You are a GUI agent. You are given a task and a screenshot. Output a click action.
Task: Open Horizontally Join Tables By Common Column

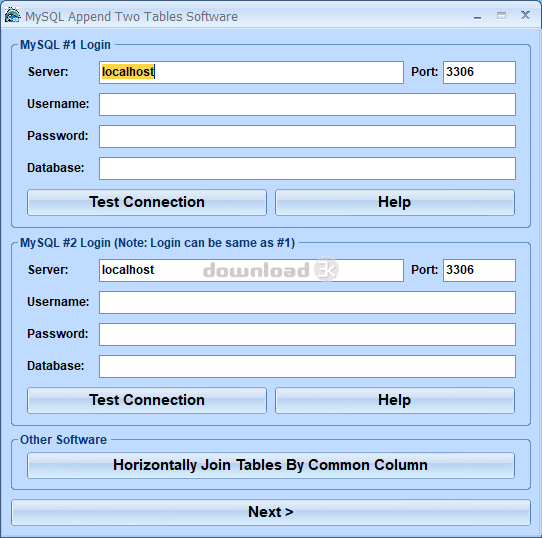(271, 465)
